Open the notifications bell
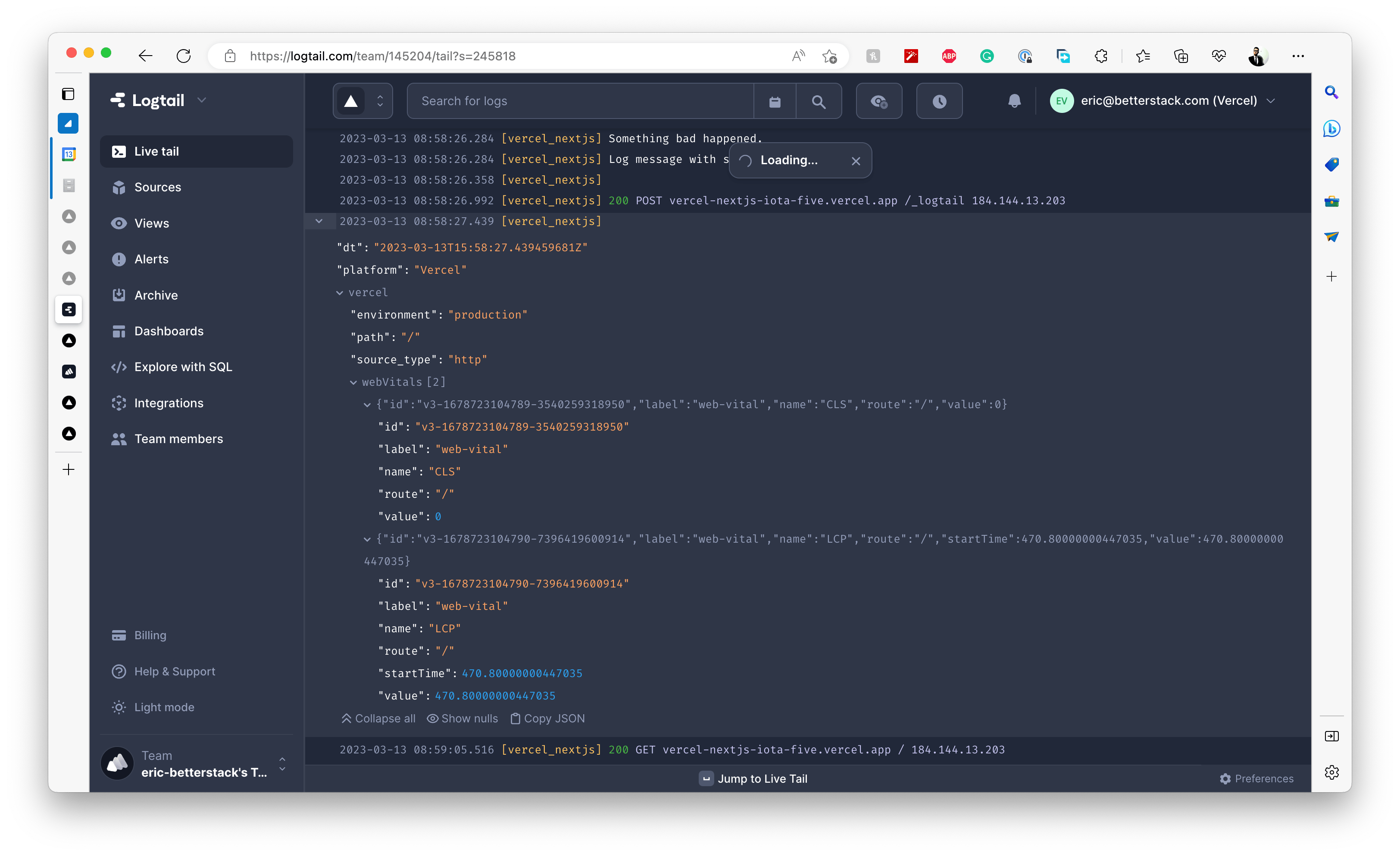Viewport: 1400px width, 856px height. pos(1014,101)
